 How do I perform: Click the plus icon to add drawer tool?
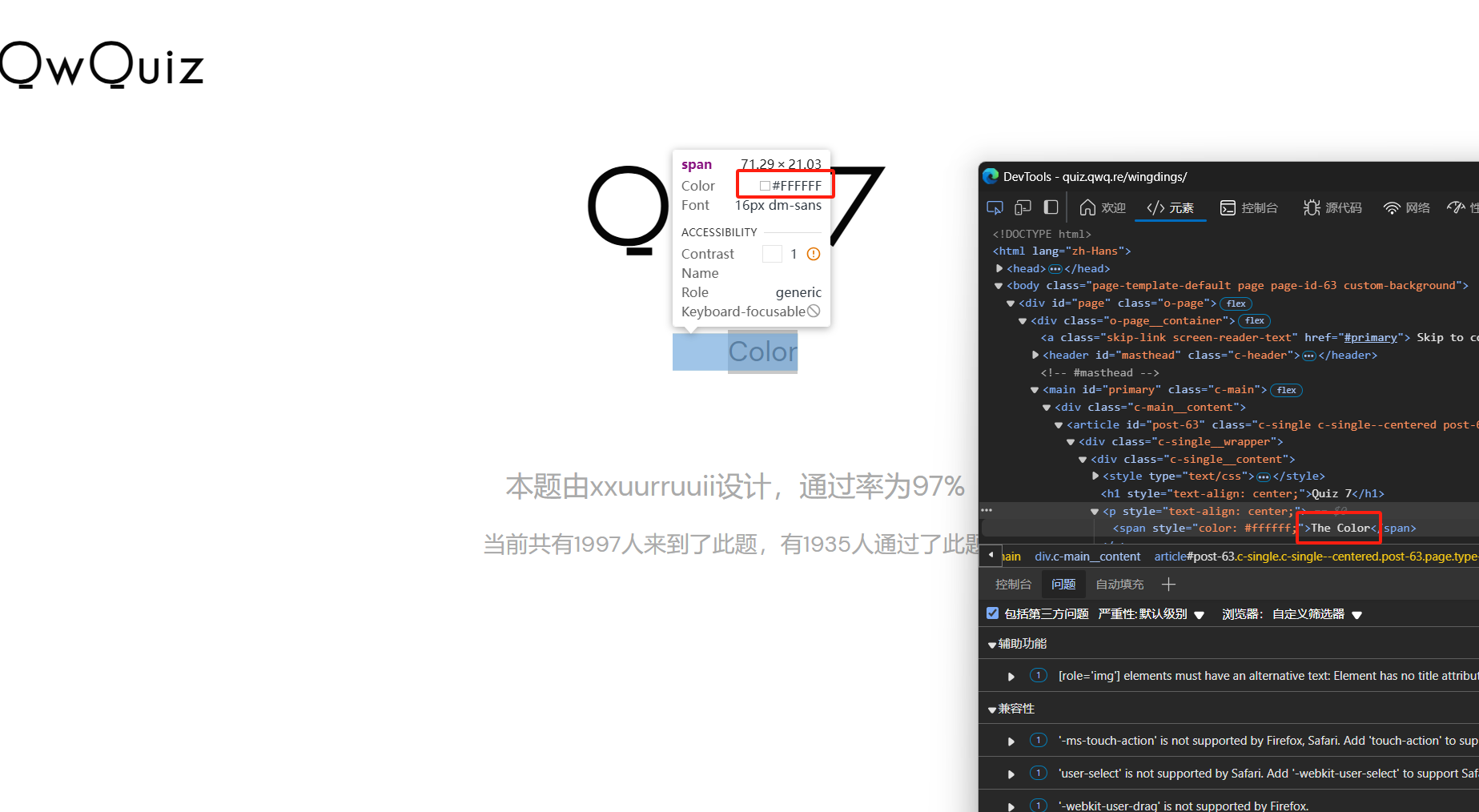pyautogui.click(x=1168, y=585)
